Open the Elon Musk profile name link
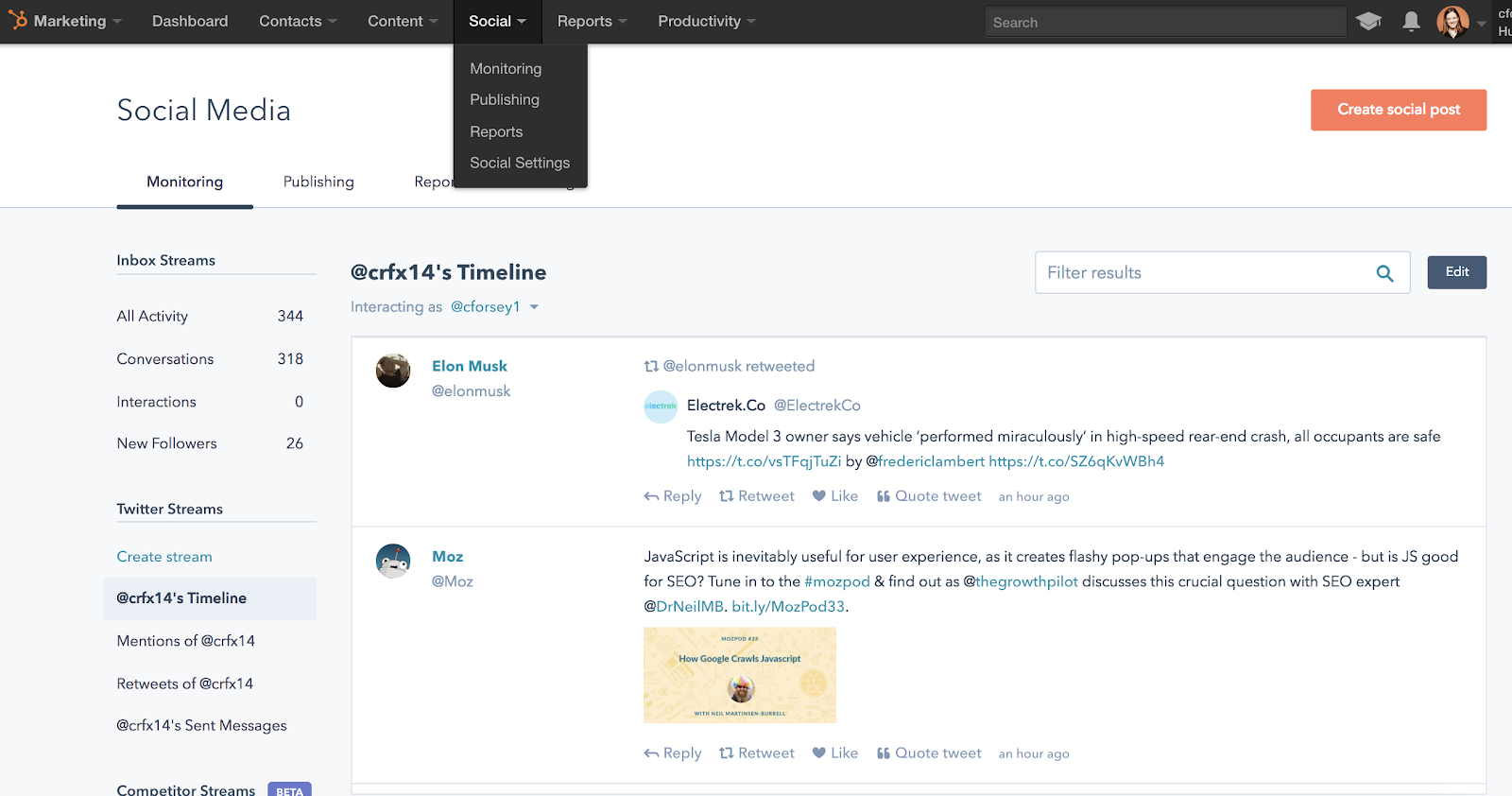Viewport: 1512px width, 796px height. (x=470, y=367)
